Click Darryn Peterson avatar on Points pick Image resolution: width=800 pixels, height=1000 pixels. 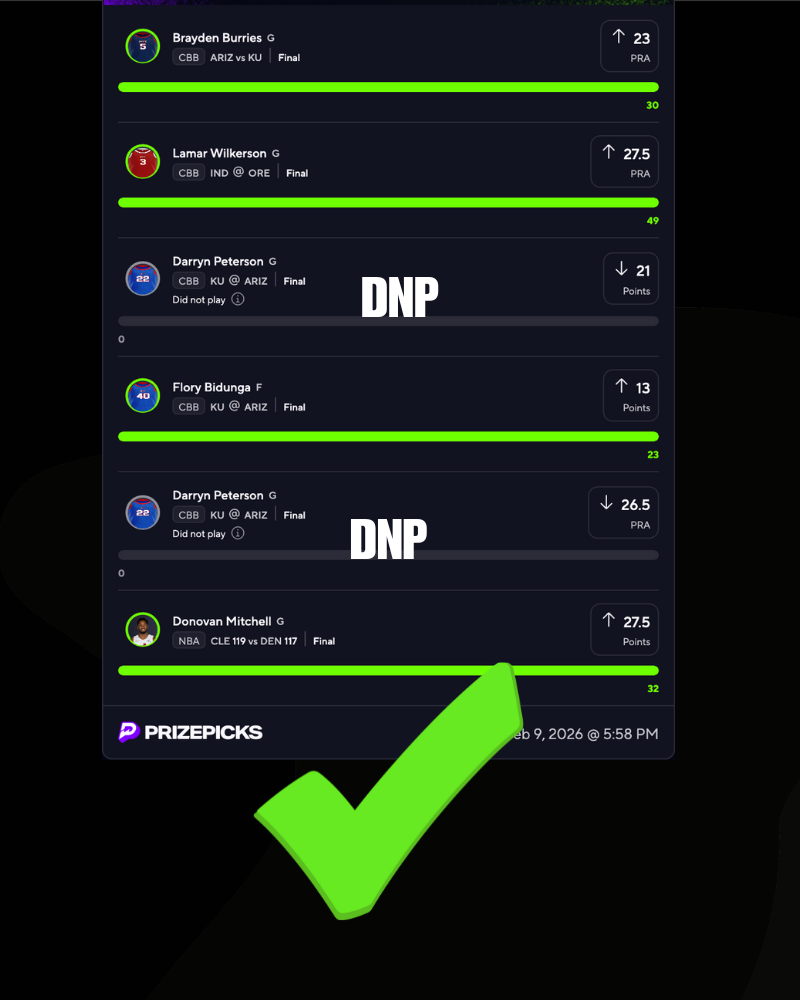[143, 279]
